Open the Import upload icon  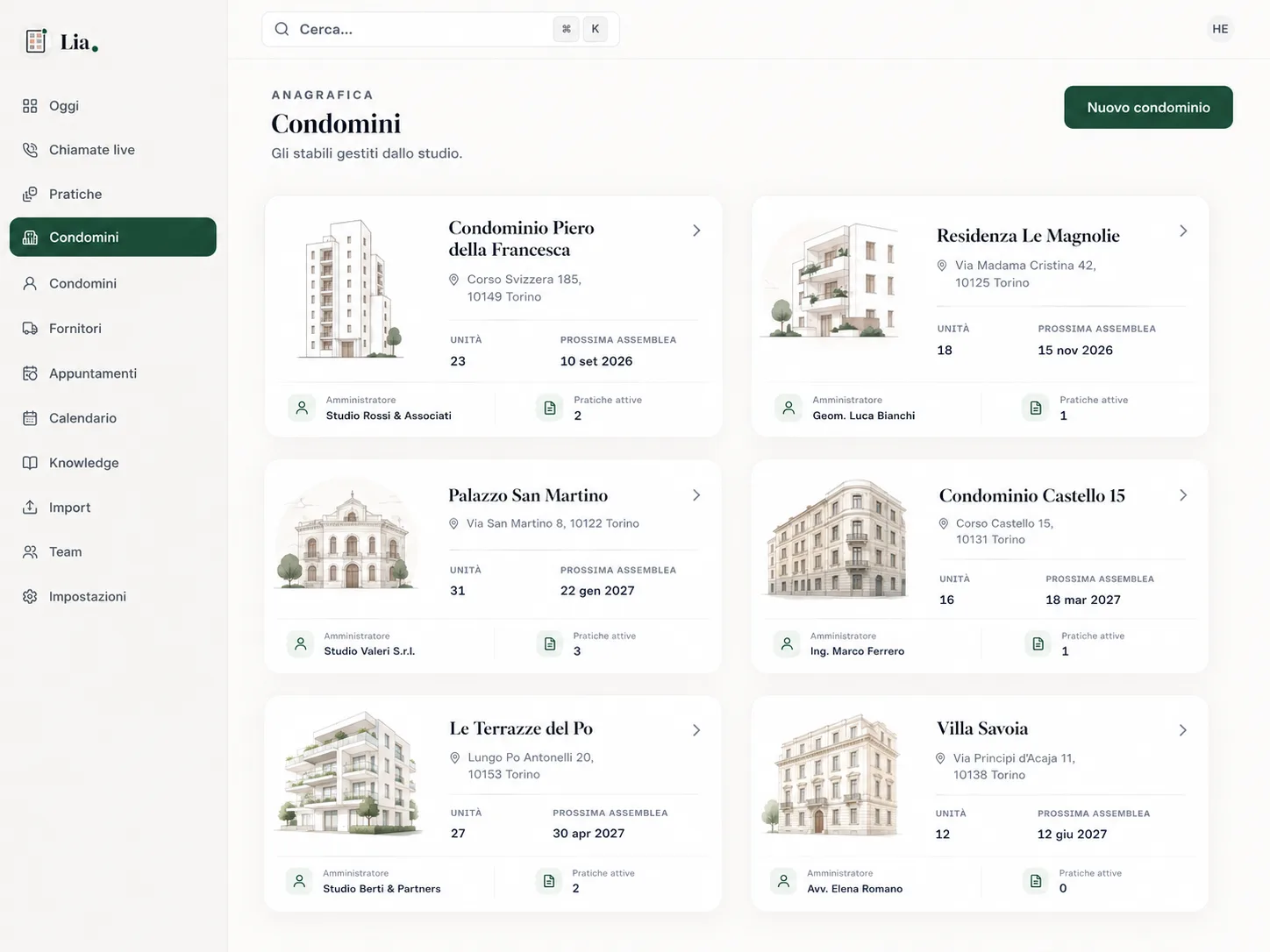coord(30,508)
